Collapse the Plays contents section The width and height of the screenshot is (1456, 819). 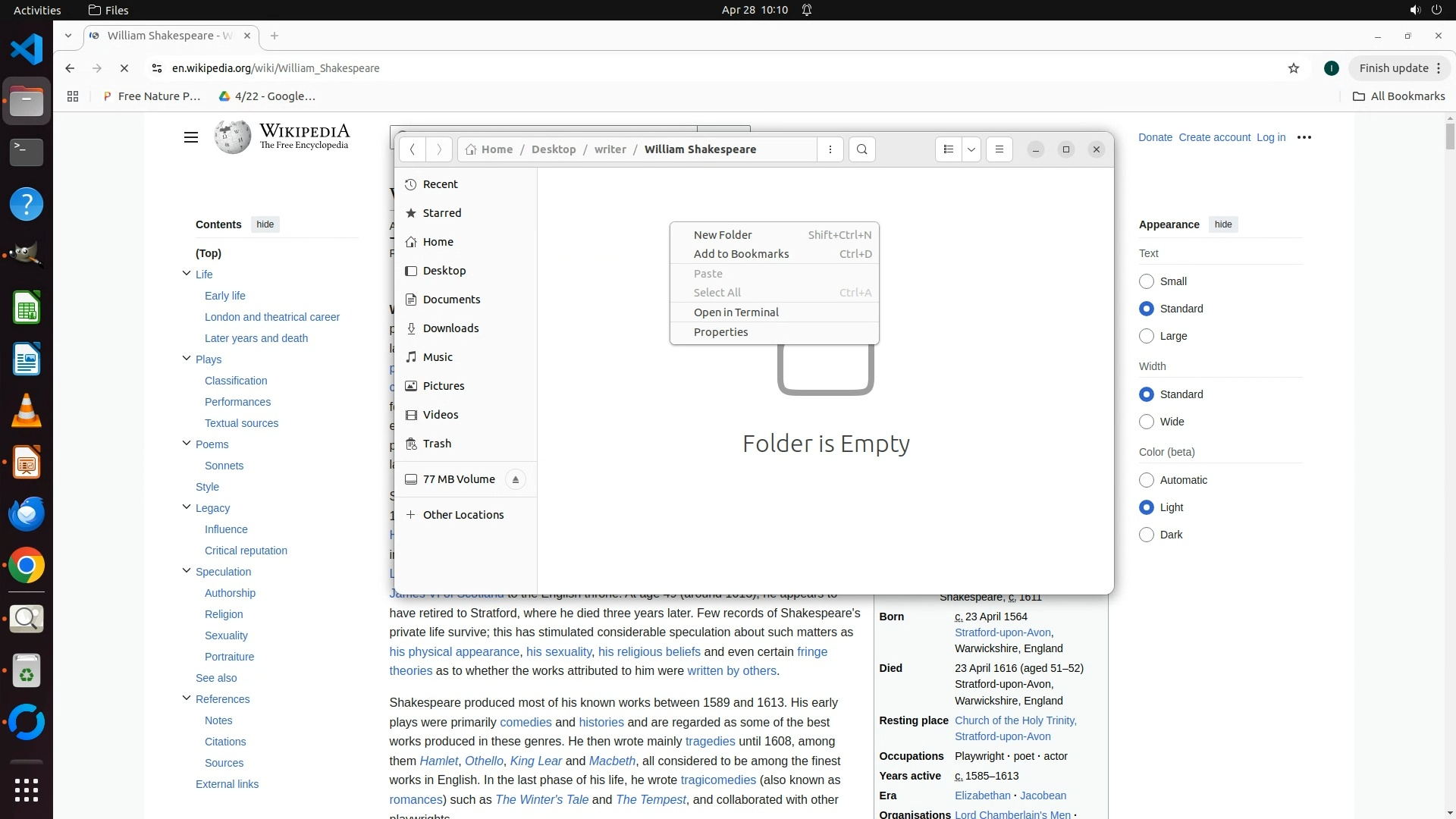pyautogui.click(x=187, y=359)
